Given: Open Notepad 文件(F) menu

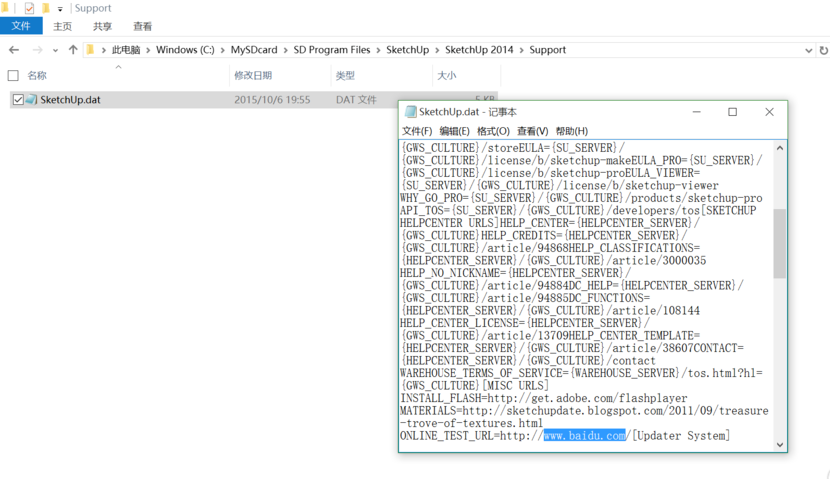Looking at the screenshot, I should 417,131.
